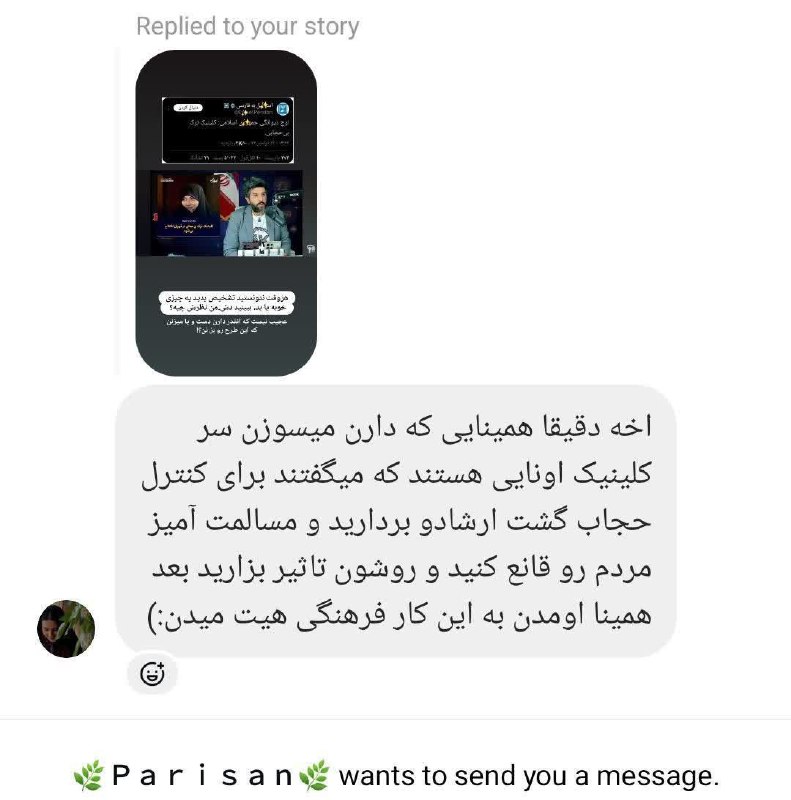Open the Parisan username
Viewport: 791px width, 800px height.
pos(202,776)
